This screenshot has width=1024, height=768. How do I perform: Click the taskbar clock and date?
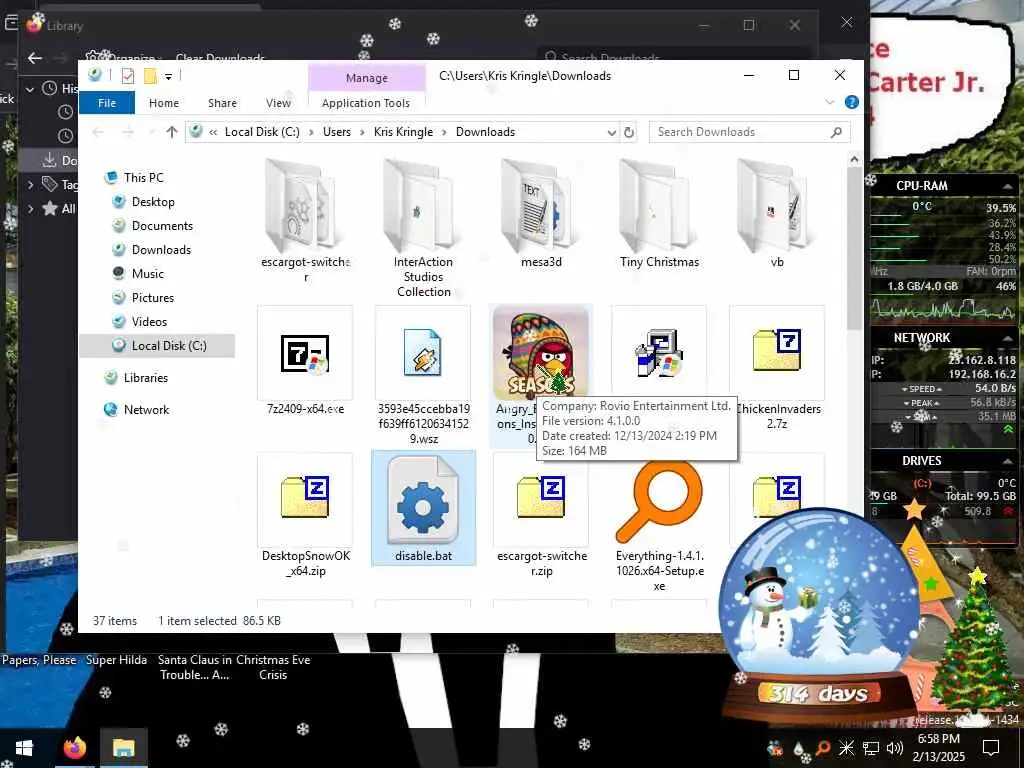pyautogui.click(x=938, y=748)
